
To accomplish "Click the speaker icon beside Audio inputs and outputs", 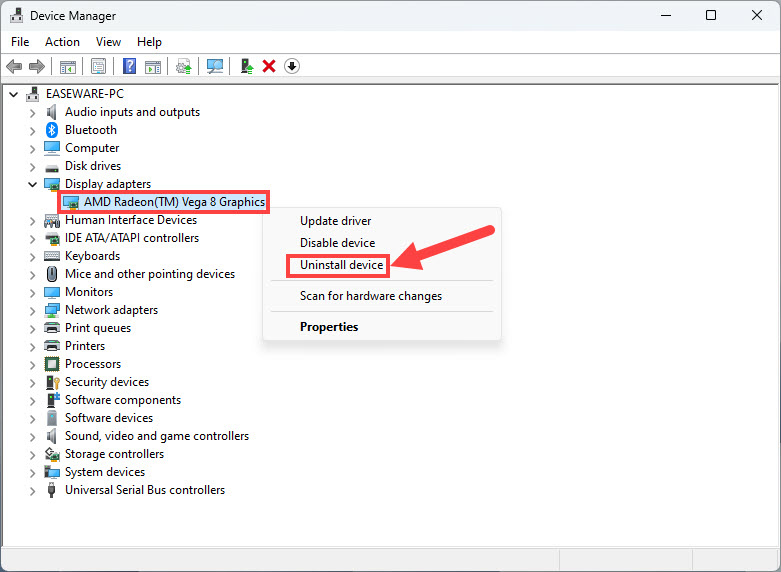I will pos(52,112).
